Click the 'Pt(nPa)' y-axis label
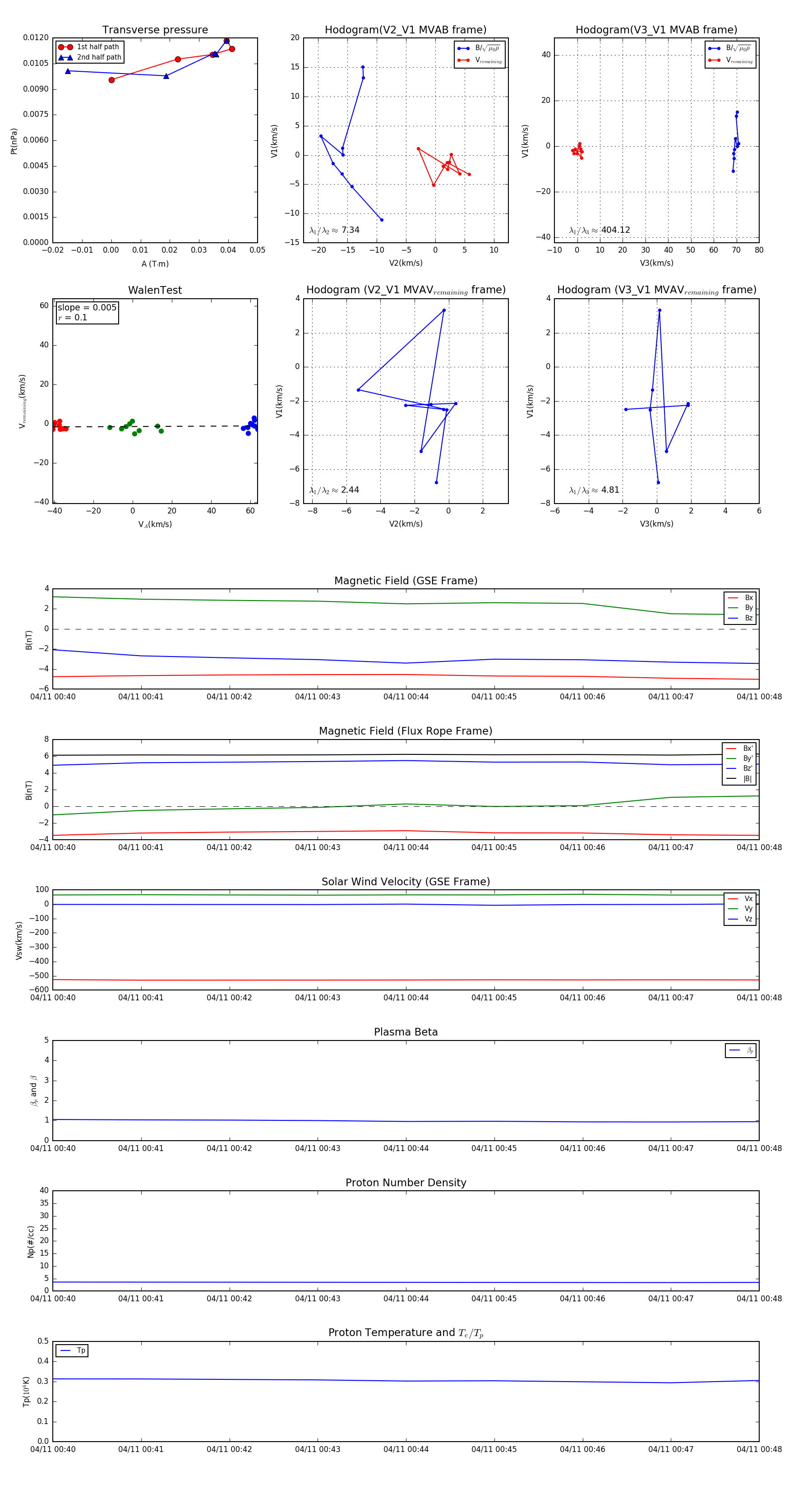The width and height of the screenshot is (812, 1489). (x=14, y=141)
